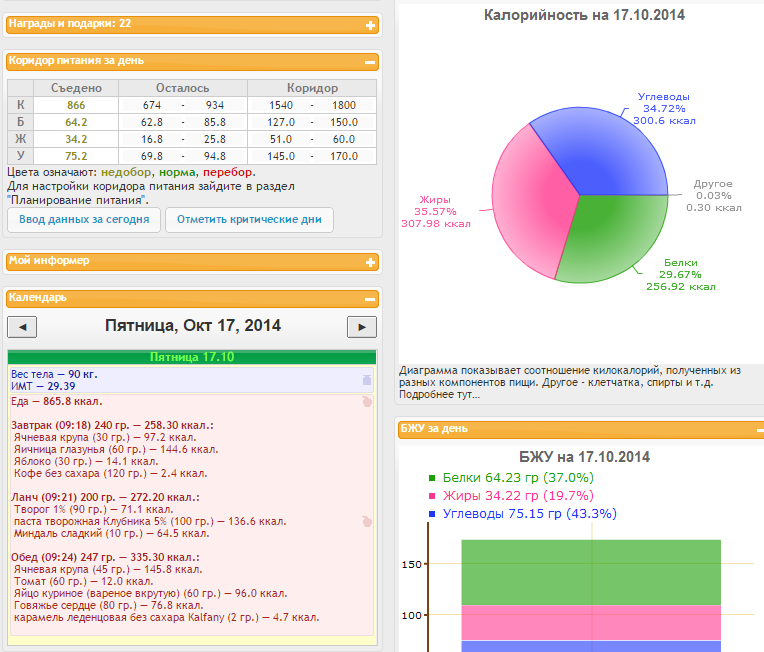Click Ячневая крупа (30 гр.) breakfast row
This screenshot has width=764, height=652.
105,438
